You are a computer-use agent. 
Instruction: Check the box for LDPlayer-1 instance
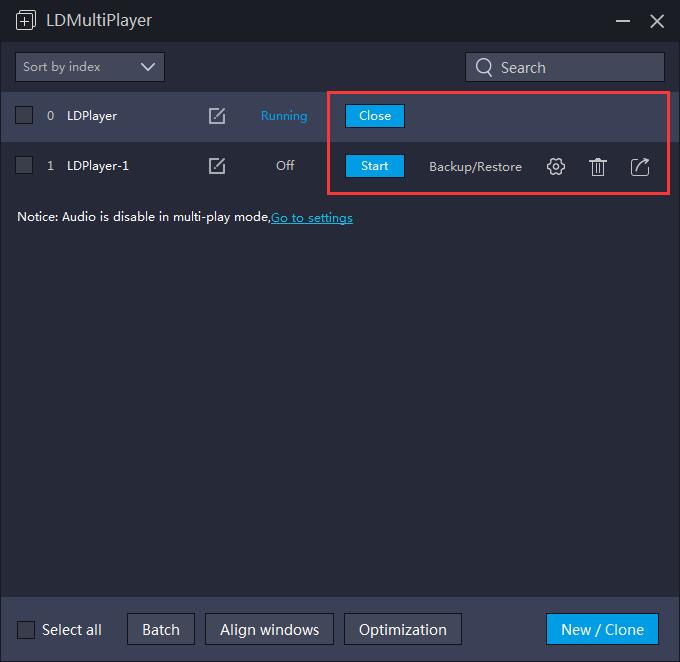click(x=24, y=165)
